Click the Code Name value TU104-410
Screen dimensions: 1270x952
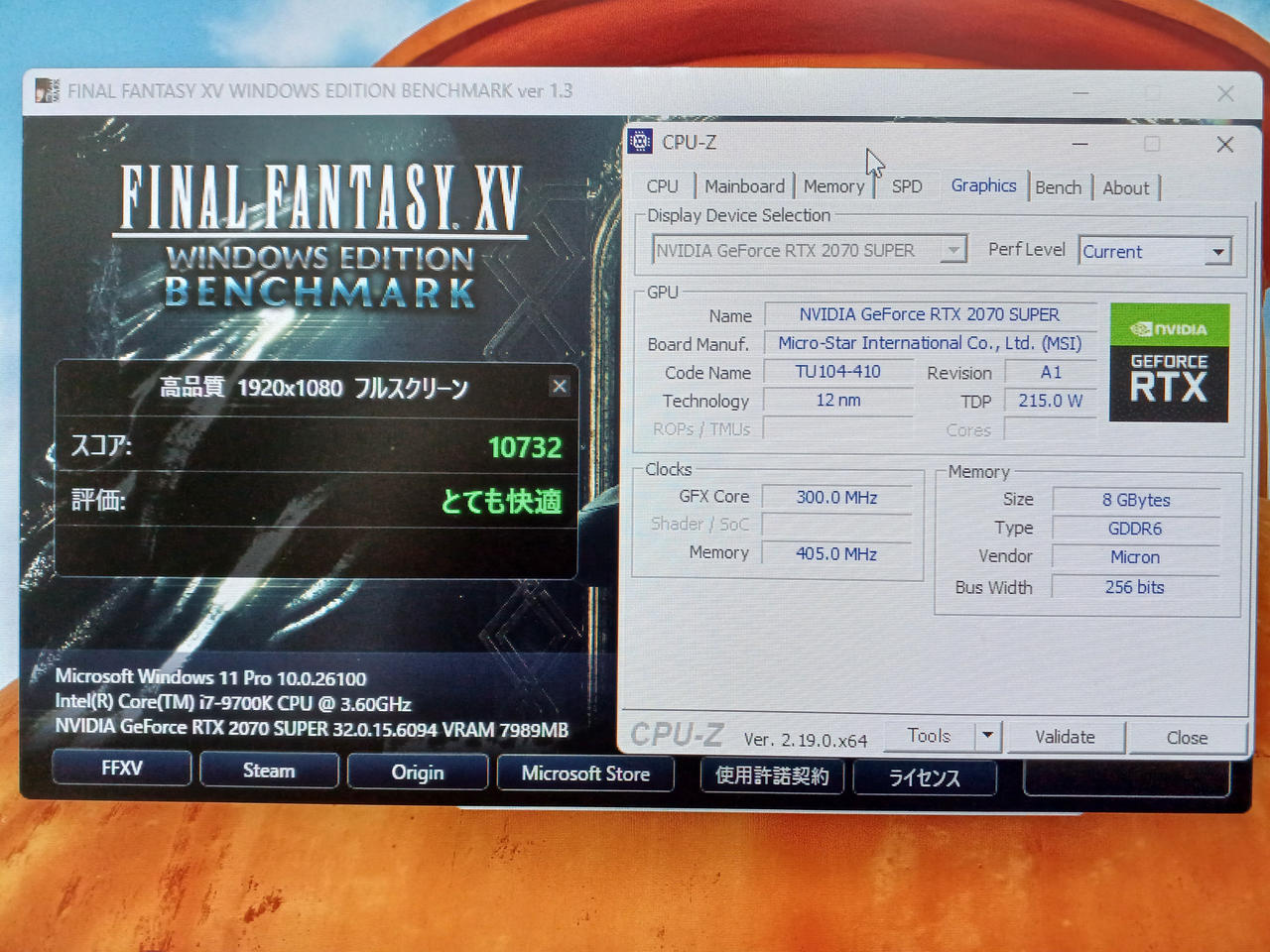[x=838, y=372]
